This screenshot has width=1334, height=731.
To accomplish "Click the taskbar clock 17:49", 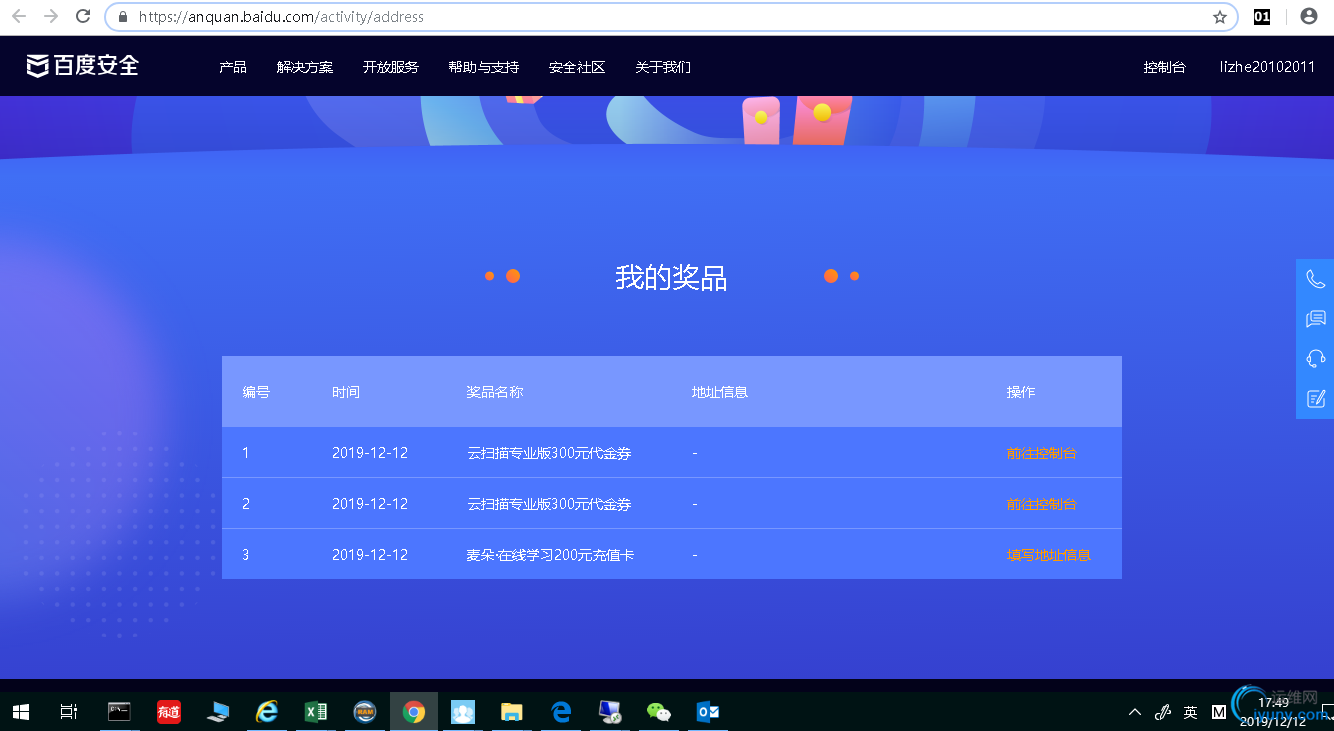I will 1273,703.
